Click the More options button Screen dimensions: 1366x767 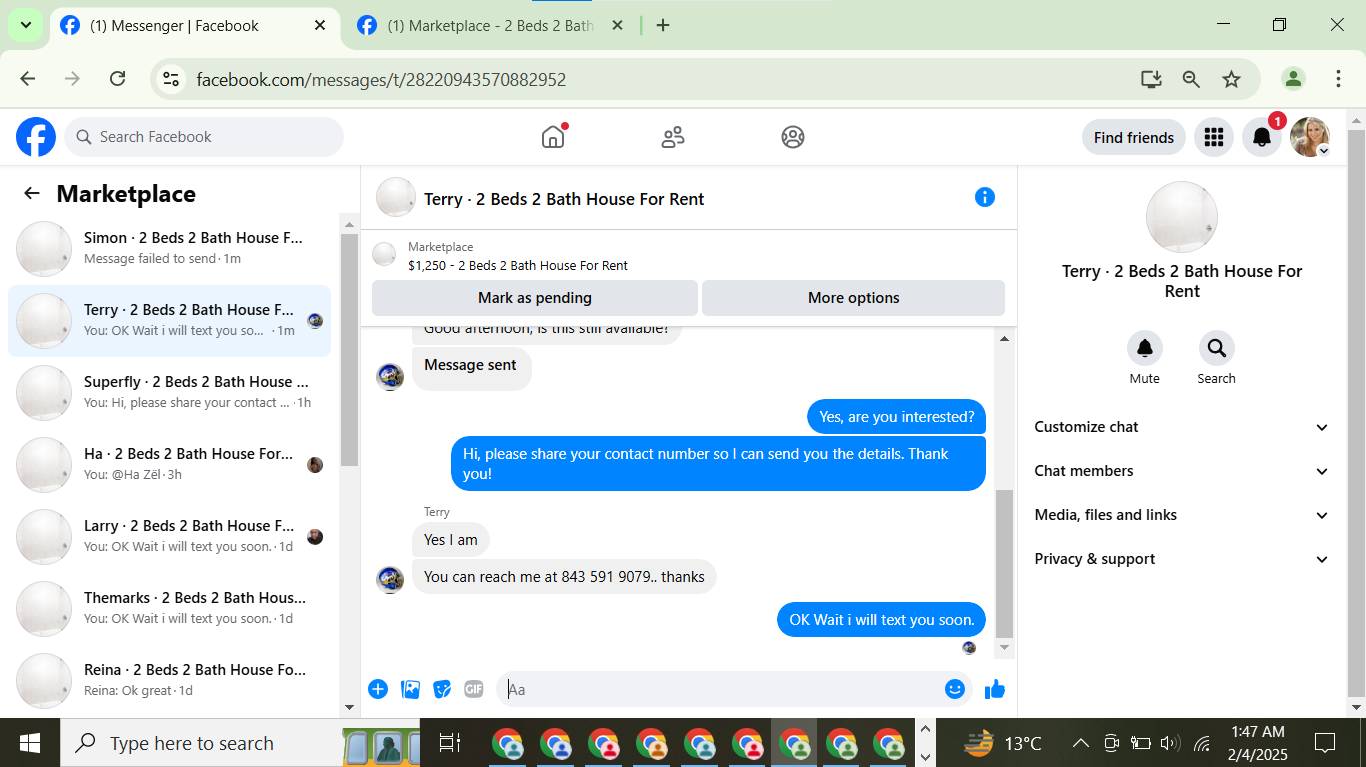tap(854, 298)
